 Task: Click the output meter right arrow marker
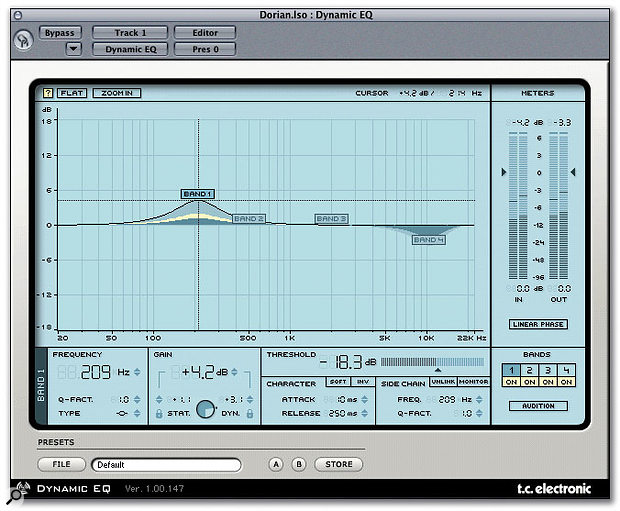coord(573,172)
